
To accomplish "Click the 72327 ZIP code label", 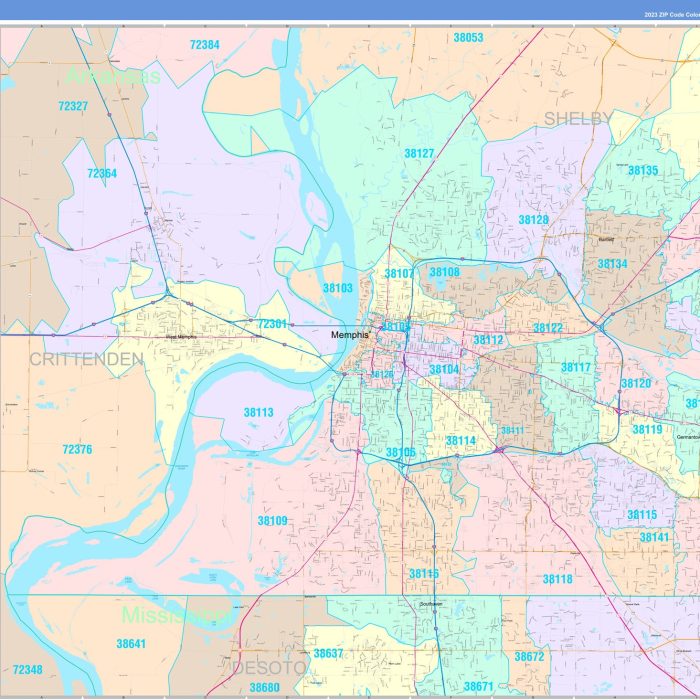I will (x=73, y=106).
